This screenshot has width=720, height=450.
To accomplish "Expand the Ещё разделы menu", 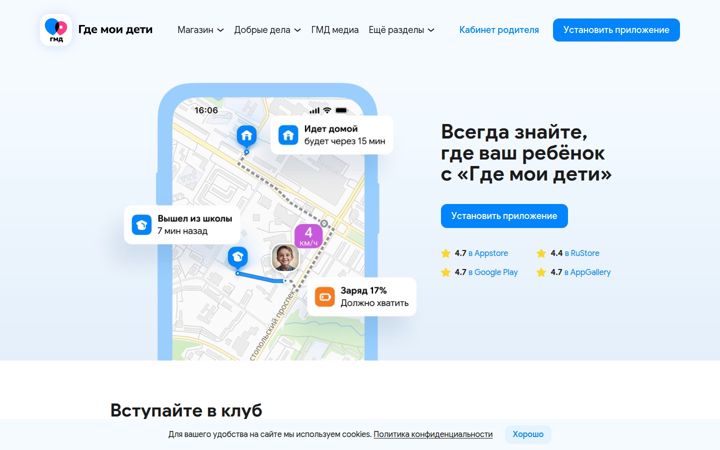I will point(401,30).
